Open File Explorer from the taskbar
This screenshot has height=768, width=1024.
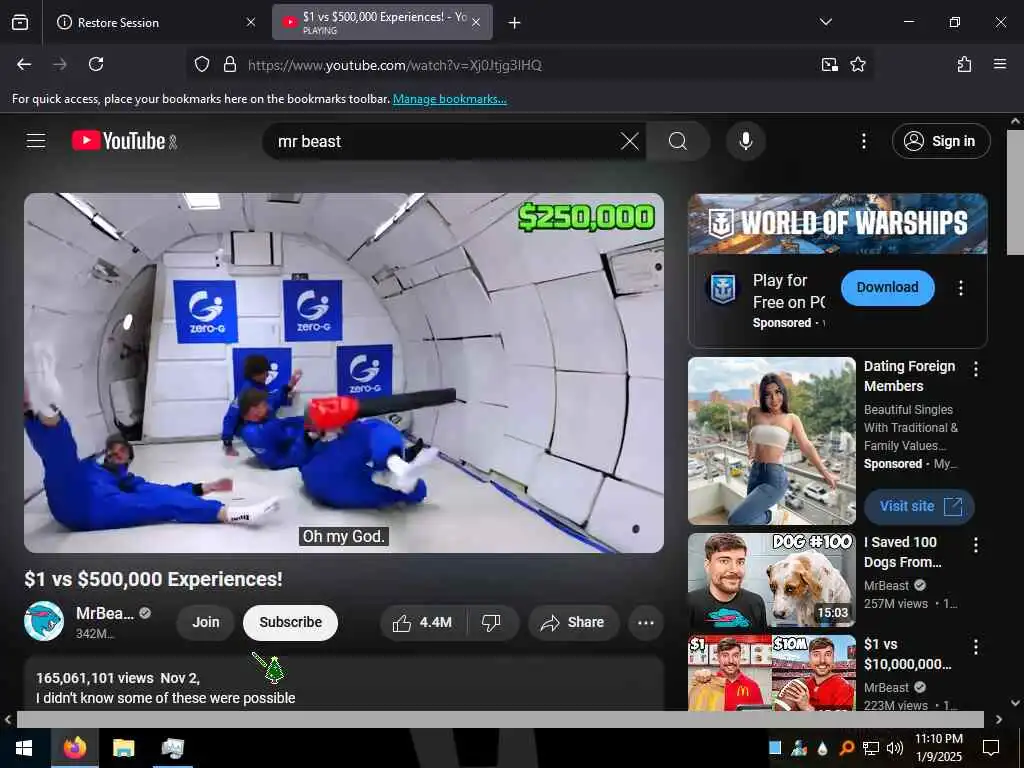tap(123, 748)
